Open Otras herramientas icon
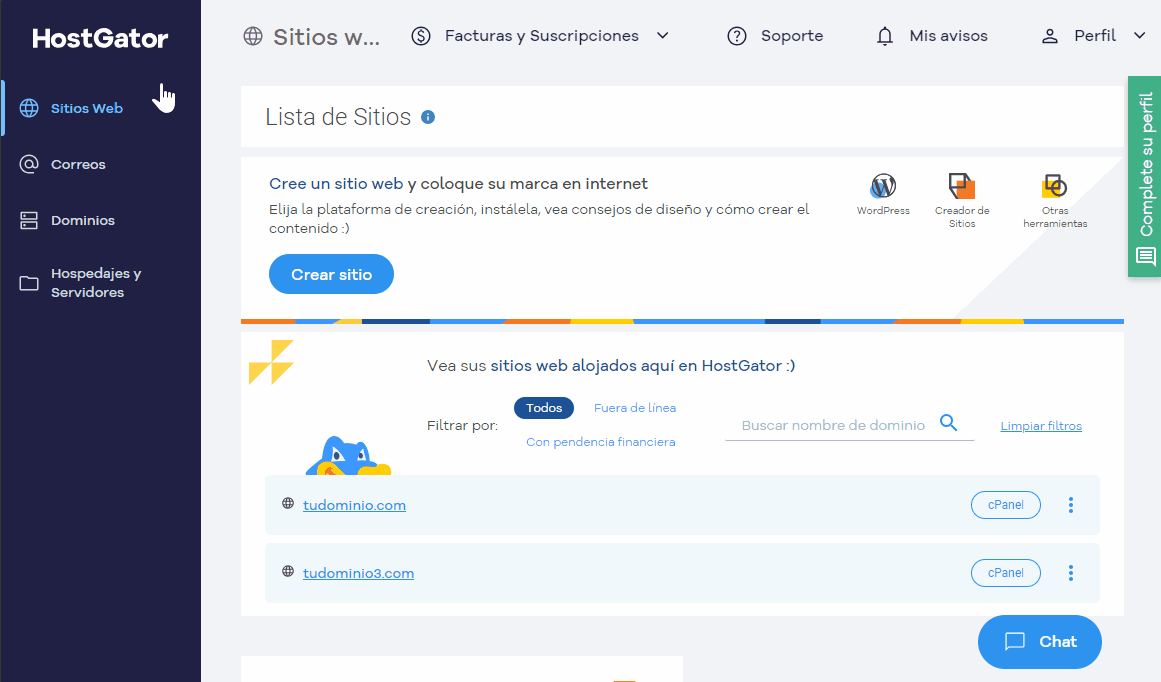The image size is (1161, 682). coord(1054,186)
